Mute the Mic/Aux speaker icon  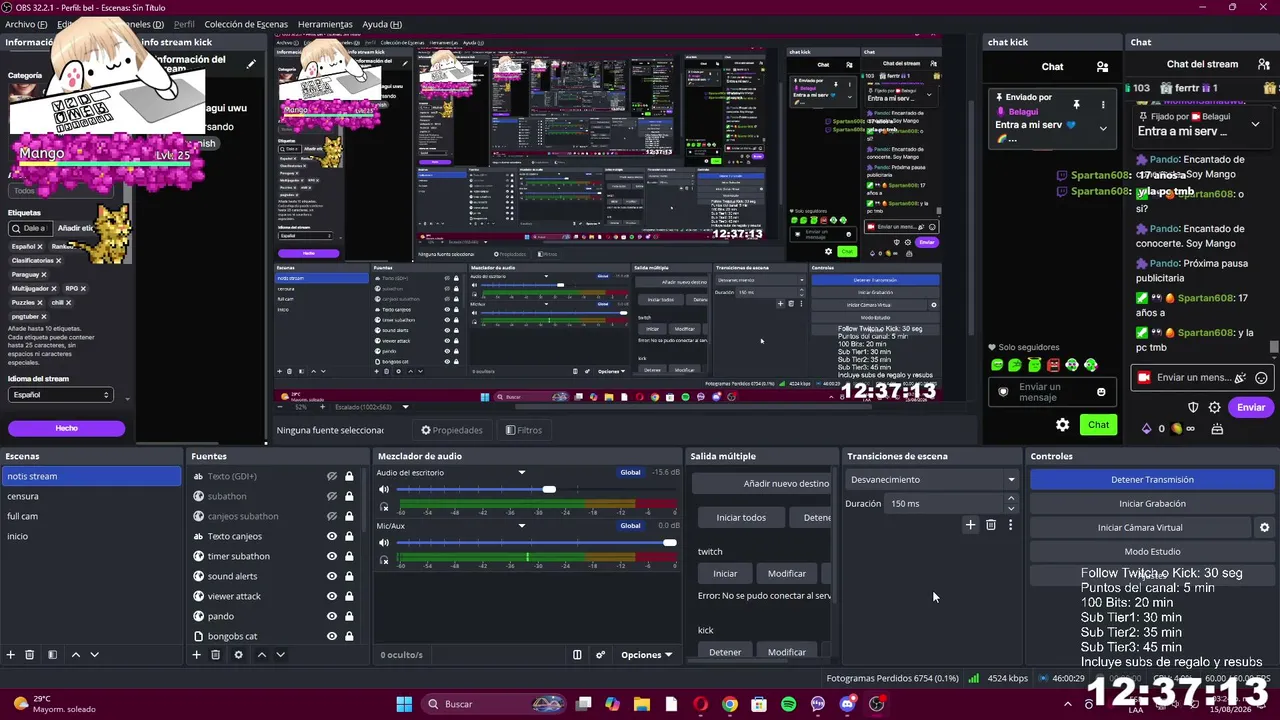(x=383, y=543)
